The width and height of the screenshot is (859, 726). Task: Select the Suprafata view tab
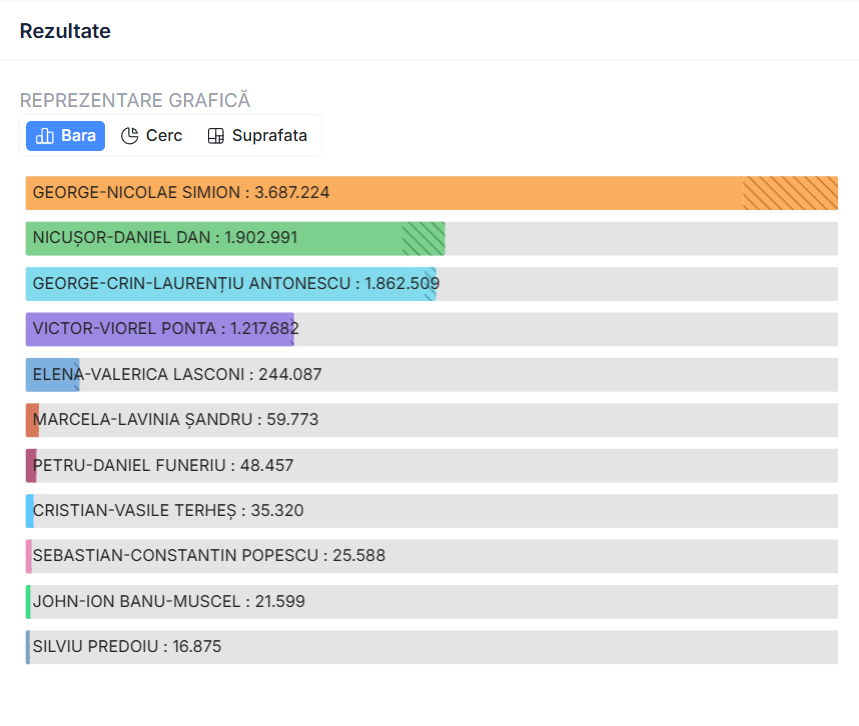[258, 136]
